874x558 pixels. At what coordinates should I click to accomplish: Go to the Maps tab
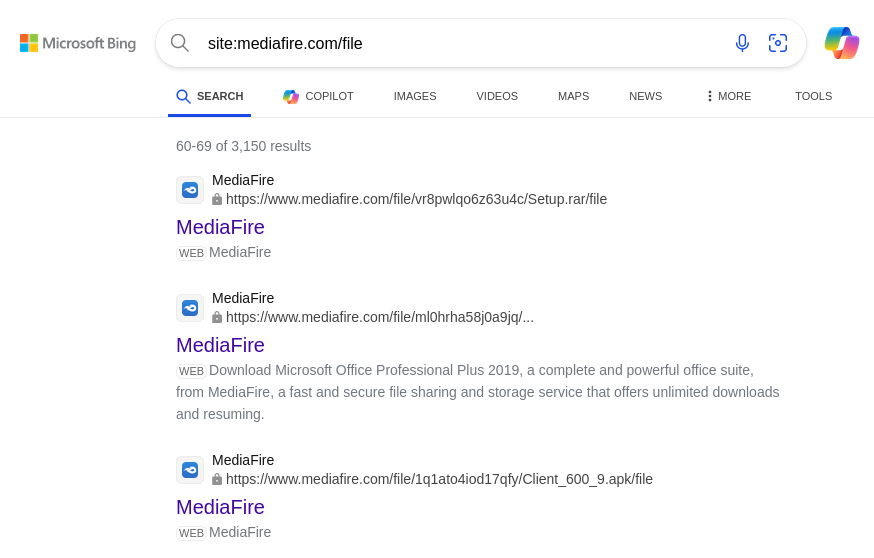pos(573,96)
